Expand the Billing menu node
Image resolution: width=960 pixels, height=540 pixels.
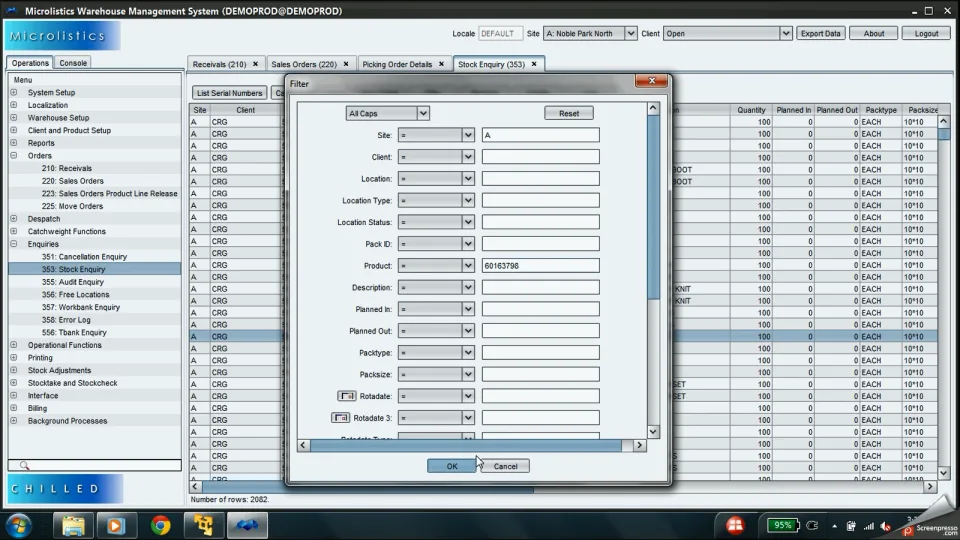pos(13,408)
